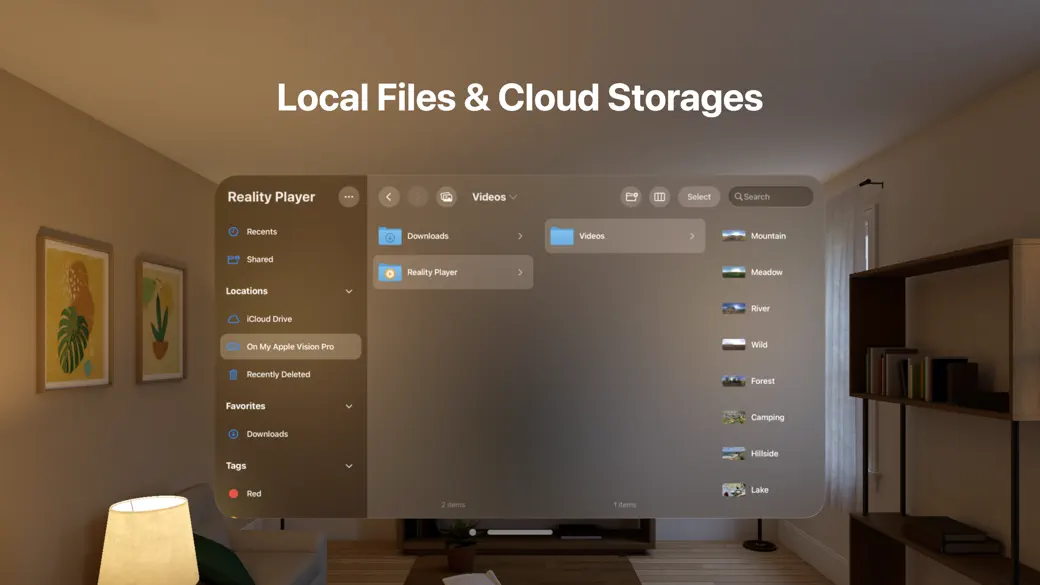Open Recently Deleted location
Image resolution: width=1040 pixels, height=585 pixels.
point(291,375)
